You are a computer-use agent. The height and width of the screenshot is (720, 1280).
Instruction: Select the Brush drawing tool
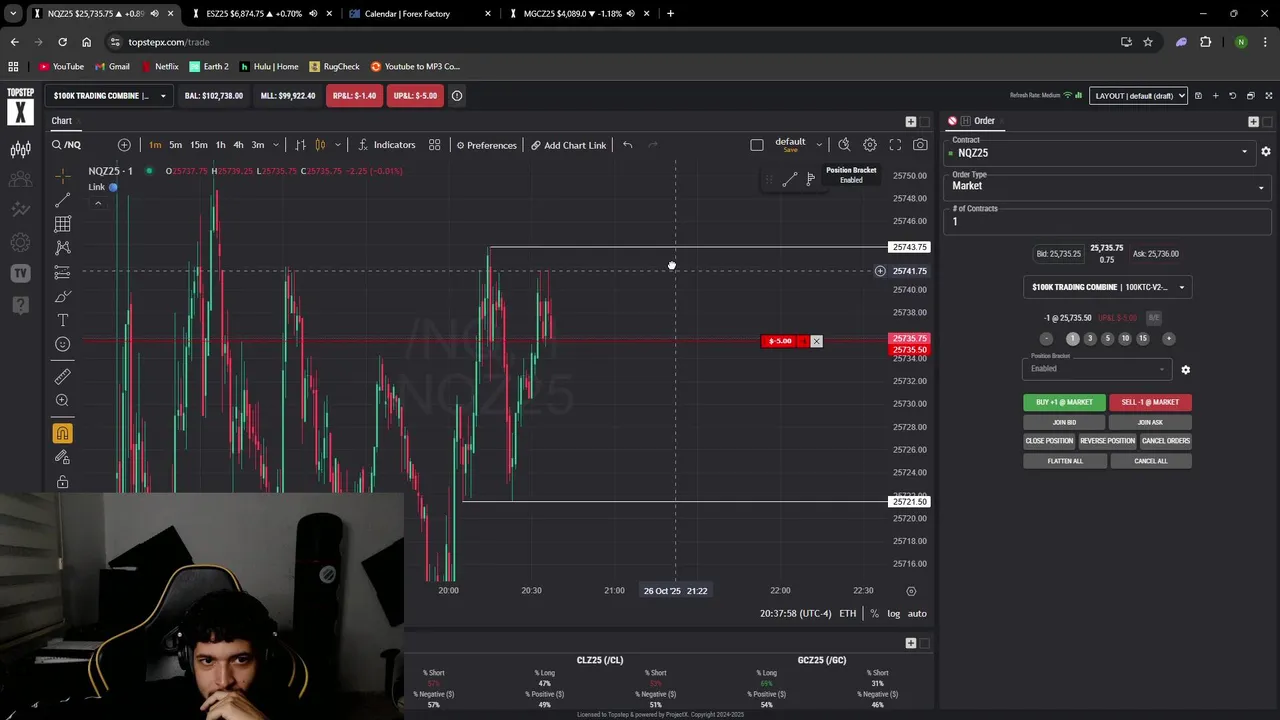(x=62, y=296)
